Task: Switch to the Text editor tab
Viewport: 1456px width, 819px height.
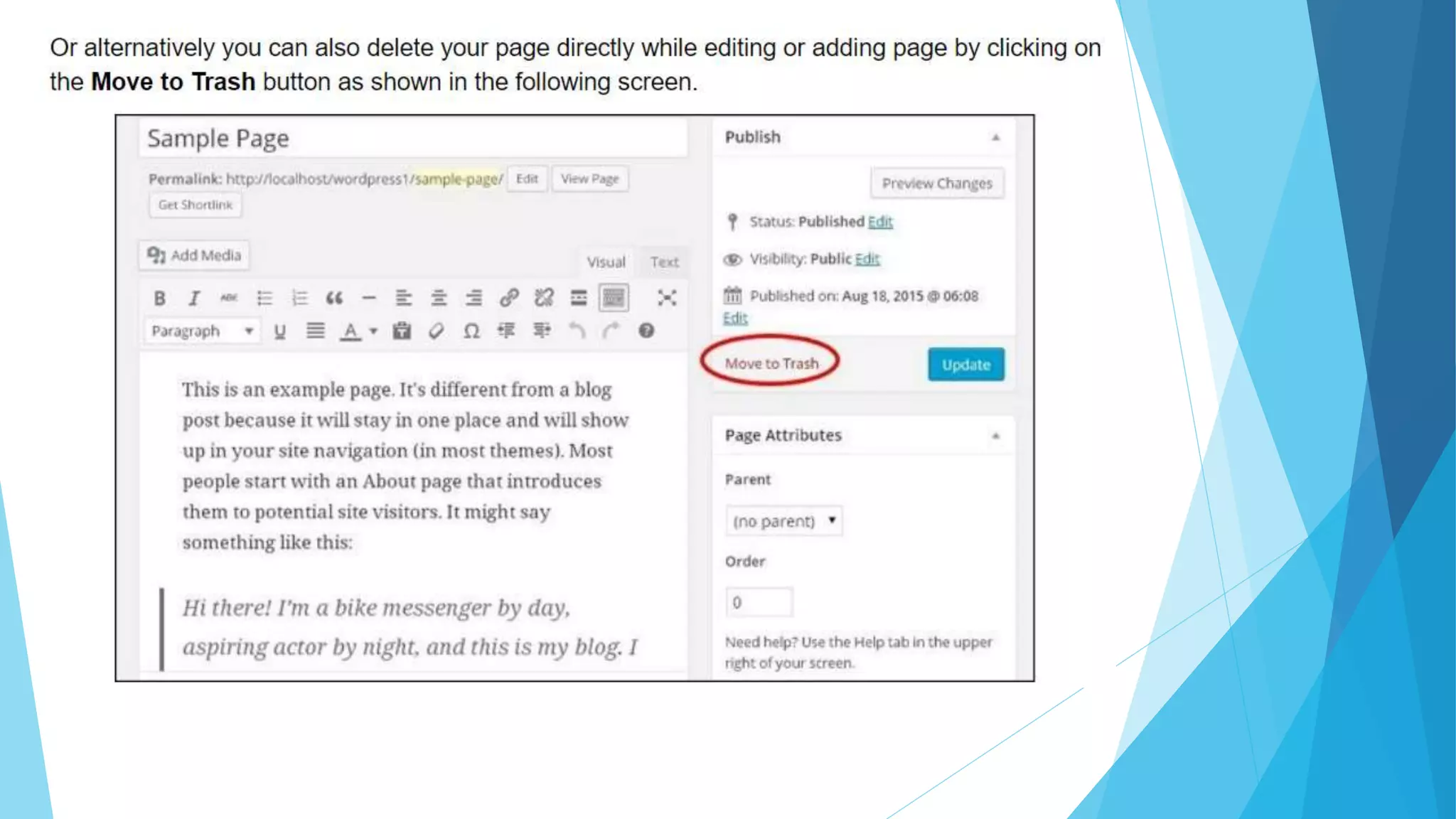Action: click(665, 262)
